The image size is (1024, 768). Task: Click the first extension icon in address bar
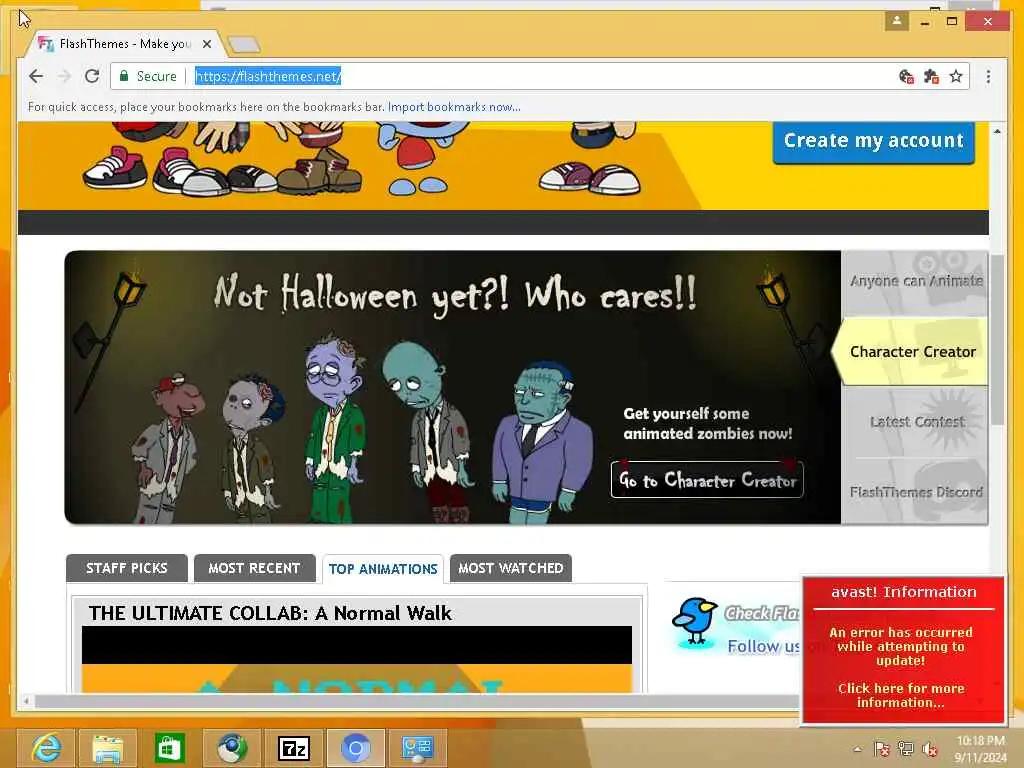[x=906, y=76]
